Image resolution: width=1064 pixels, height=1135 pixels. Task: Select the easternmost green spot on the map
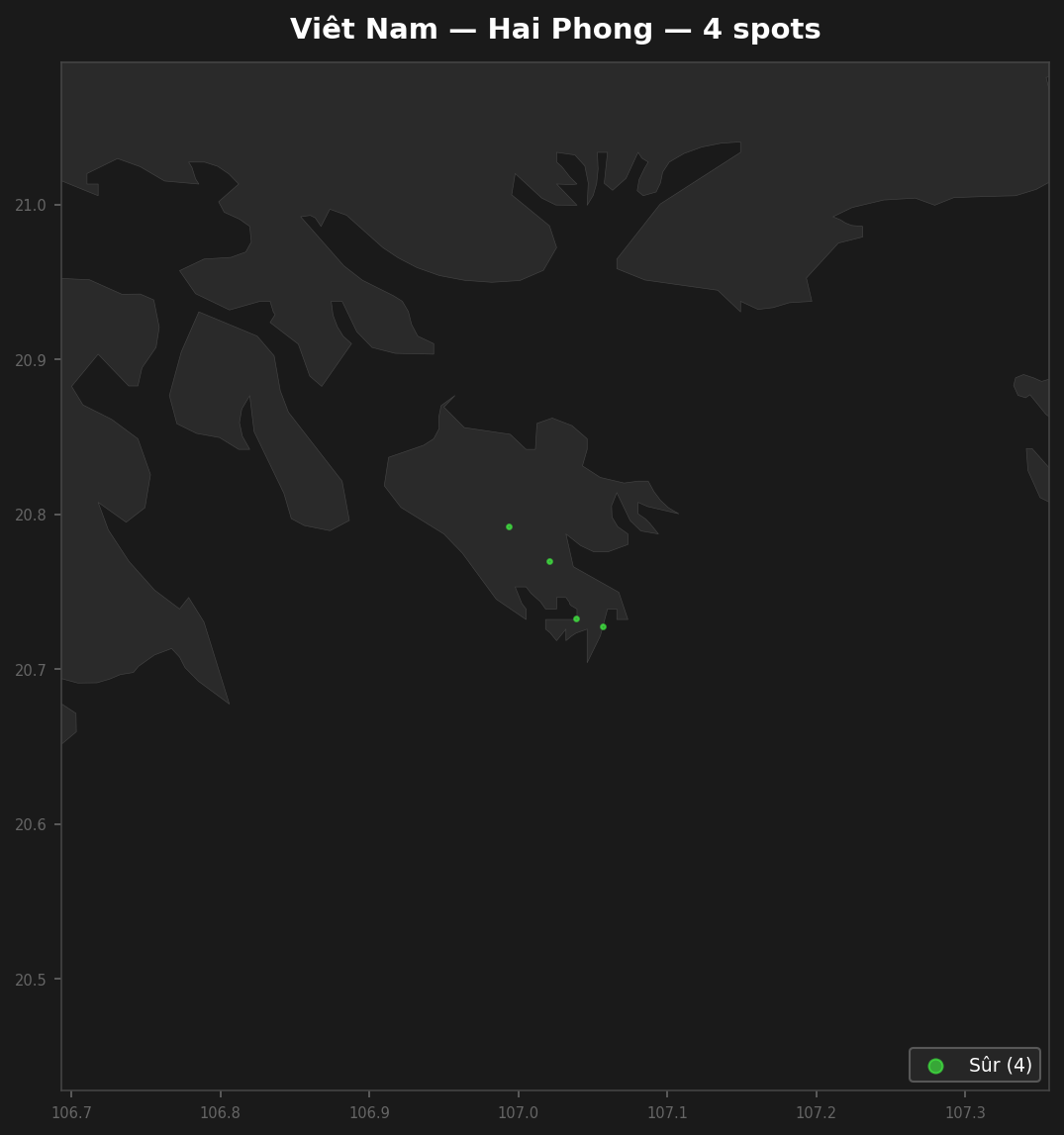coord(603,626)
